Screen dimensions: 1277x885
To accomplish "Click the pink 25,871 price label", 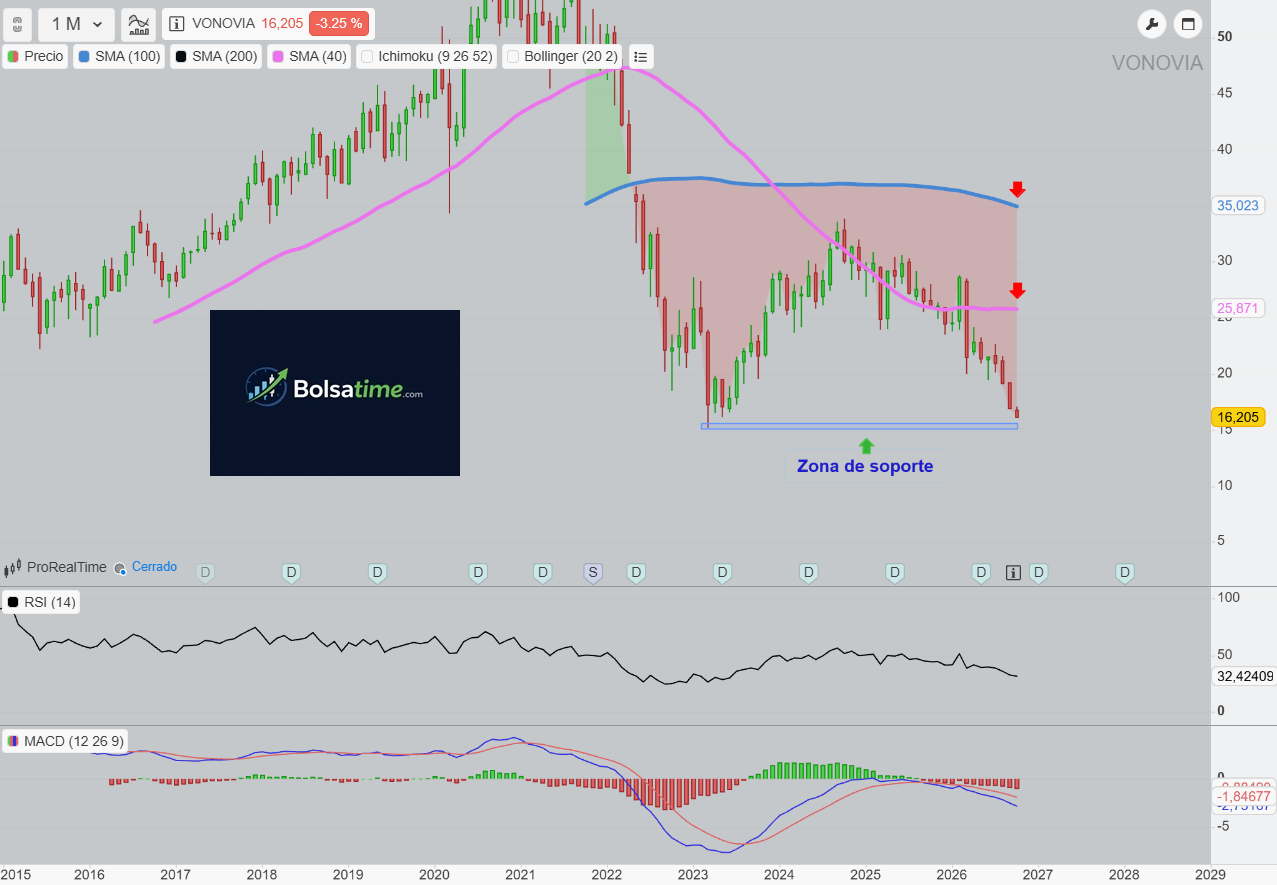I will click(1237, 309).
